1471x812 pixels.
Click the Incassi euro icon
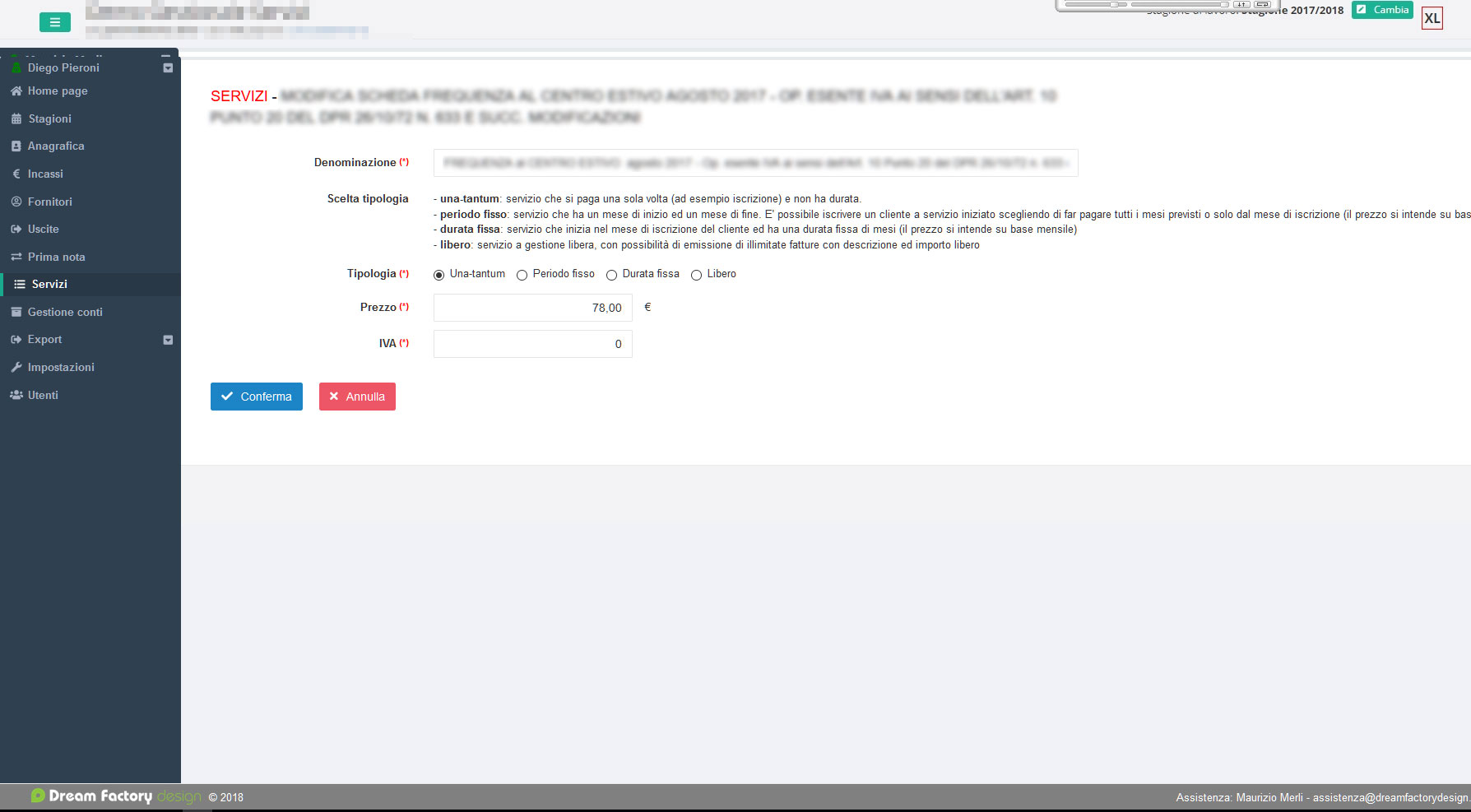tap(16, 174)
